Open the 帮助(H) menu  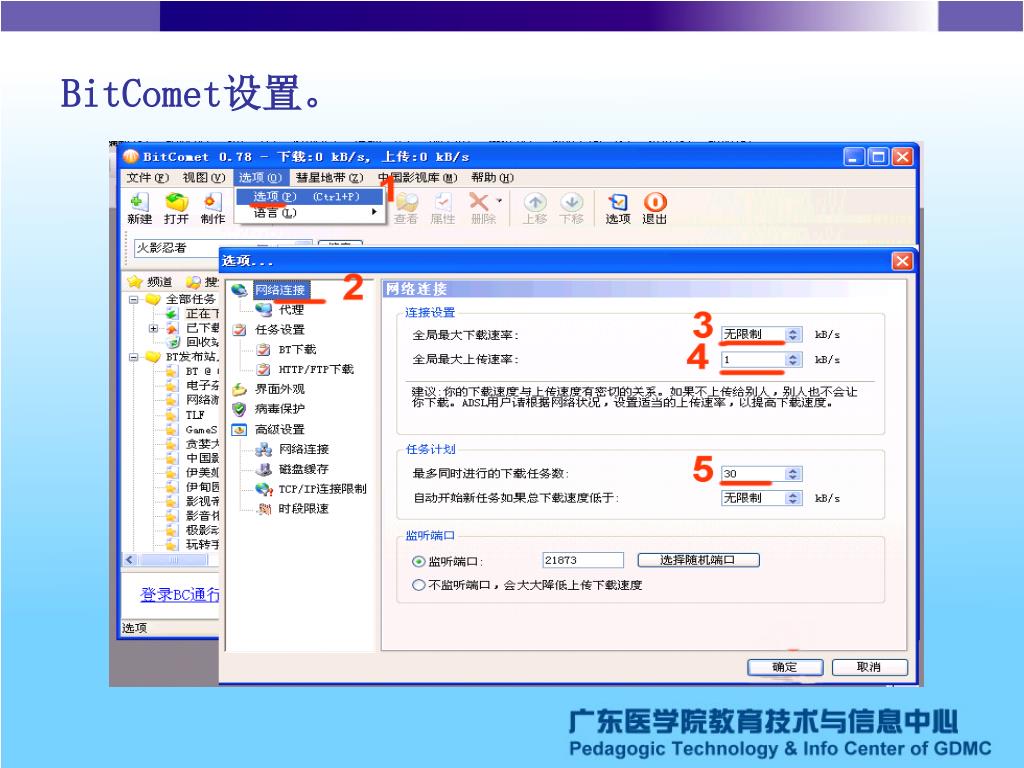(x=492, y=178)
